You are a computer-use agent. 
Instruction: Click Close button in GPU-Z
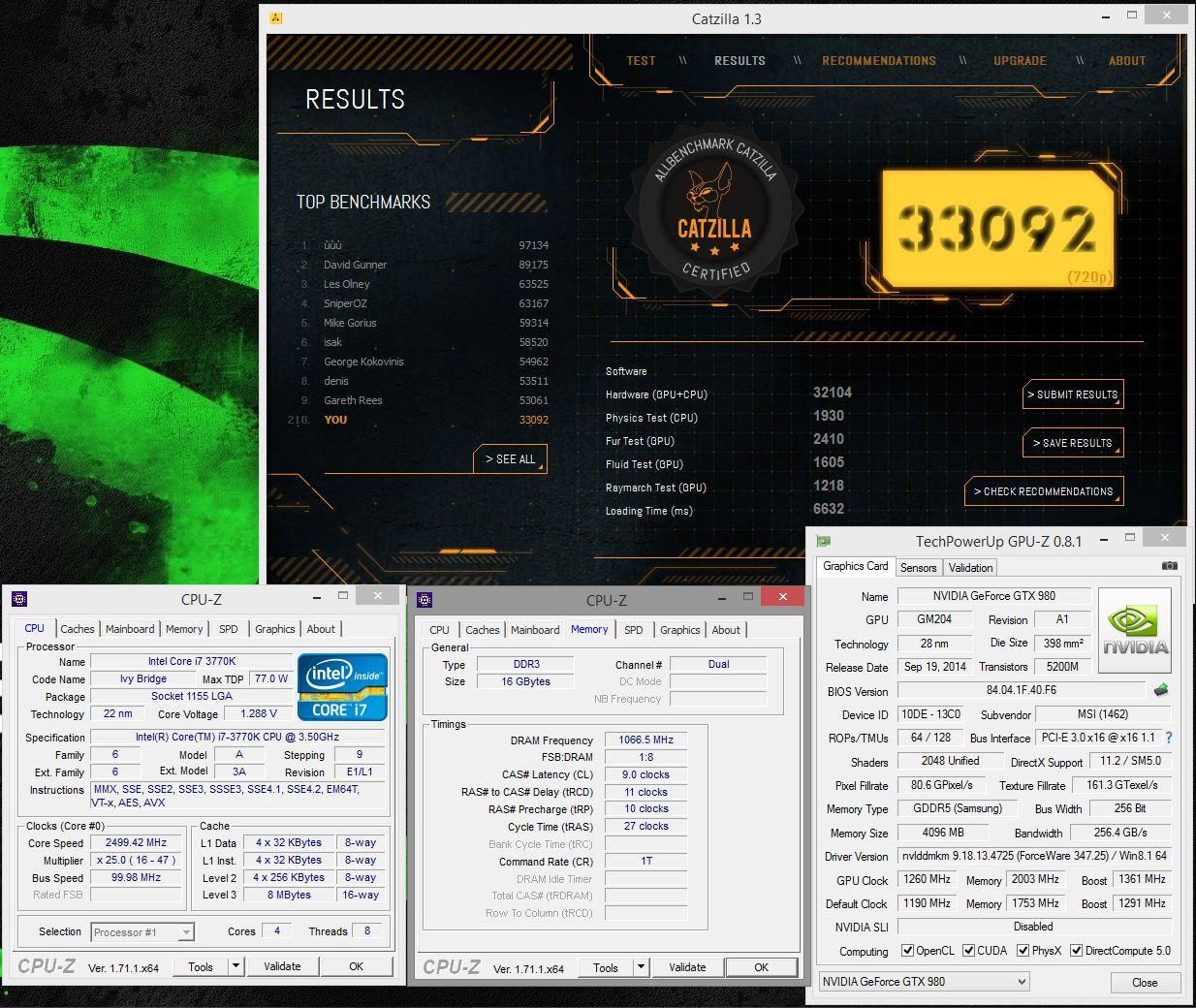tap(1145, 982)
